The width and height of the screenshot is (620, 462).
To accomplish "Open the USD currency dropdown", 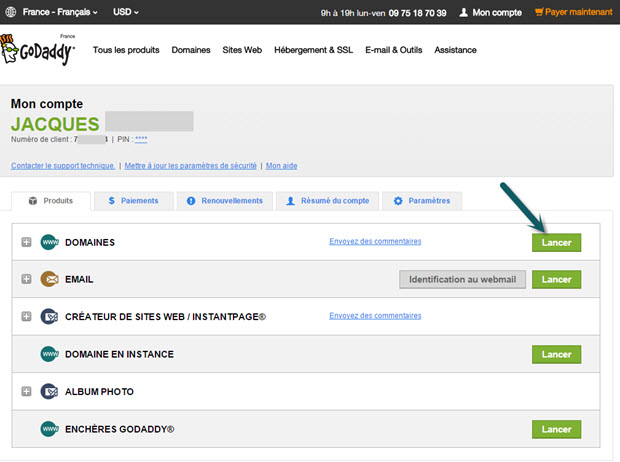I will tap(126, 12).
